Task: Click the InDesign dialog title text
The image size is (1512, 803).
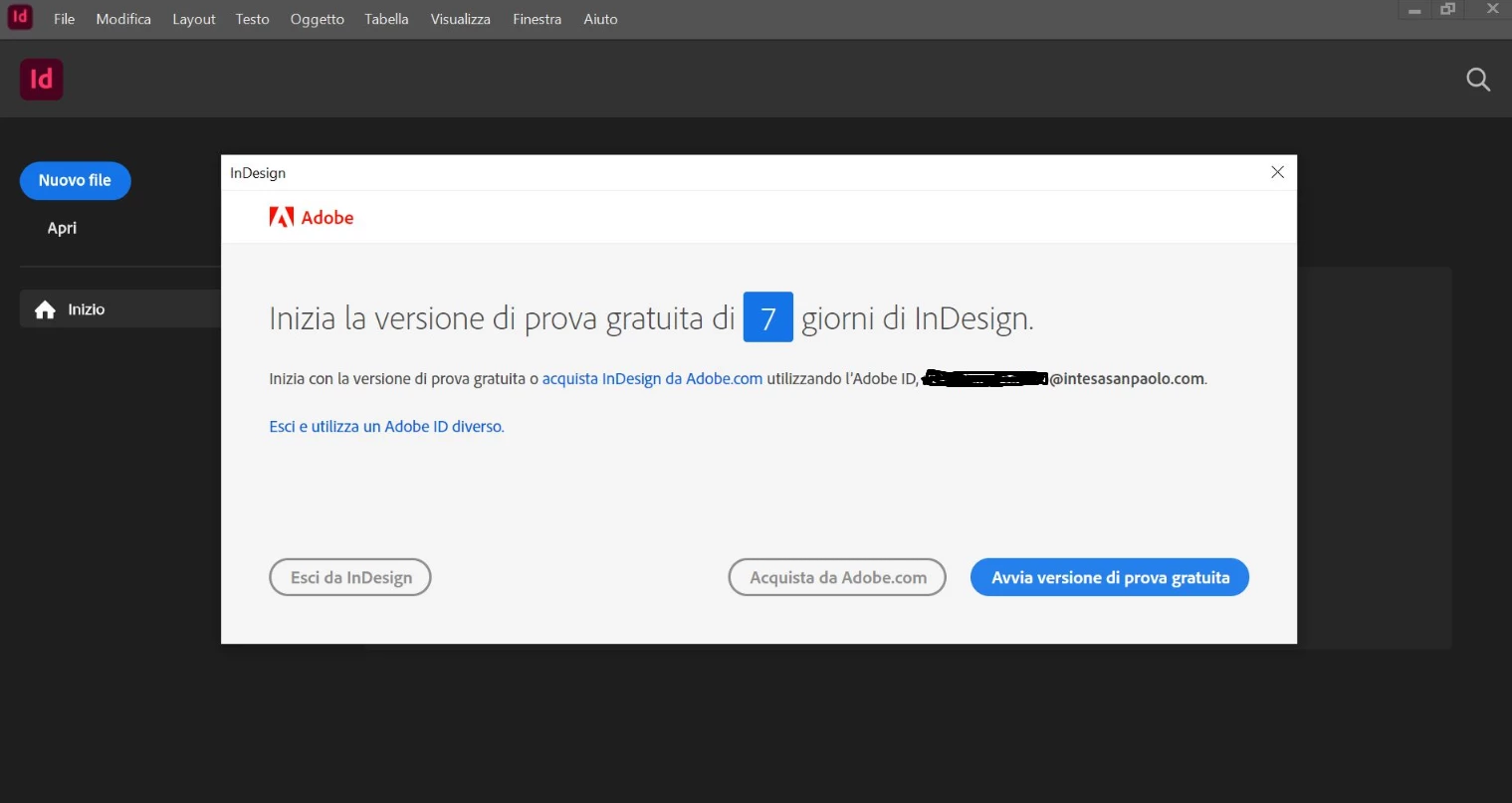Action: (x=258, y=173)
